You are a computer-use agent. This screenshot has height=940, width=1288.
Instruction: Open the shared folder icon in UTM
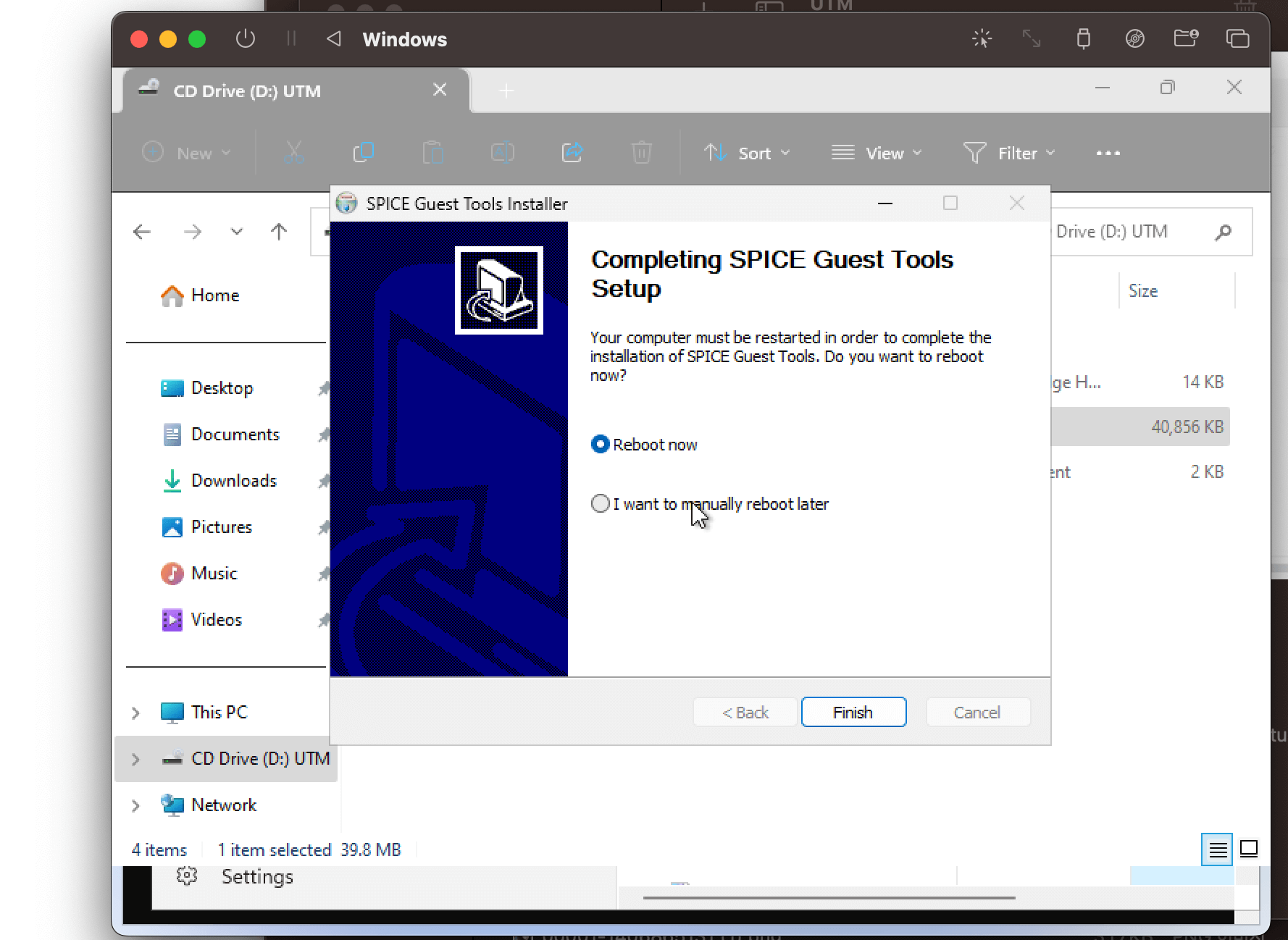click(x=1186, y=38)
